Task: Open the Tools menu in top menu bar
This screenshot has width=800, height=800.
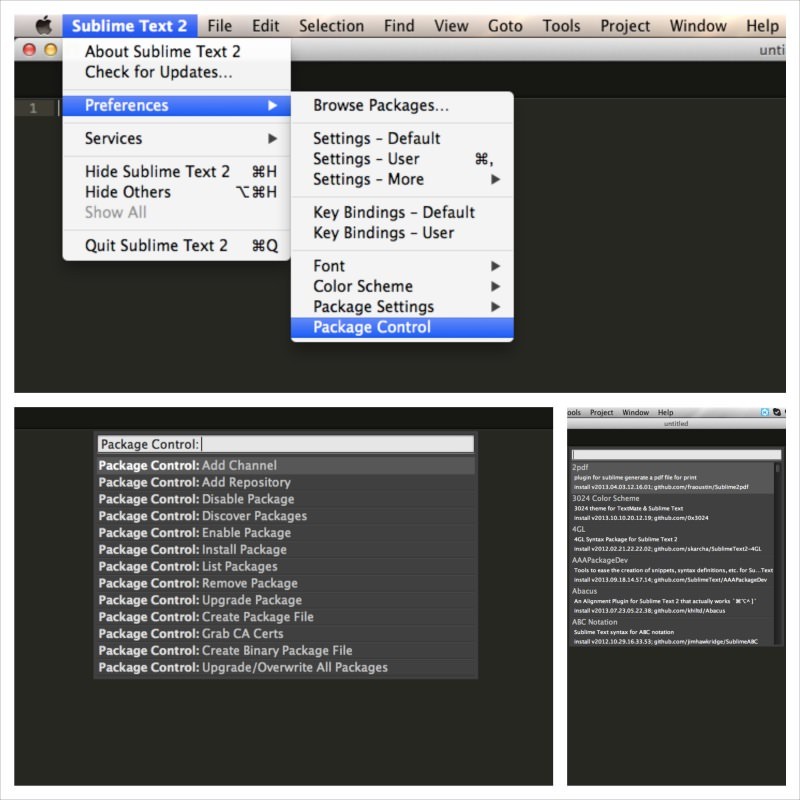Action: tap(561, 26)
